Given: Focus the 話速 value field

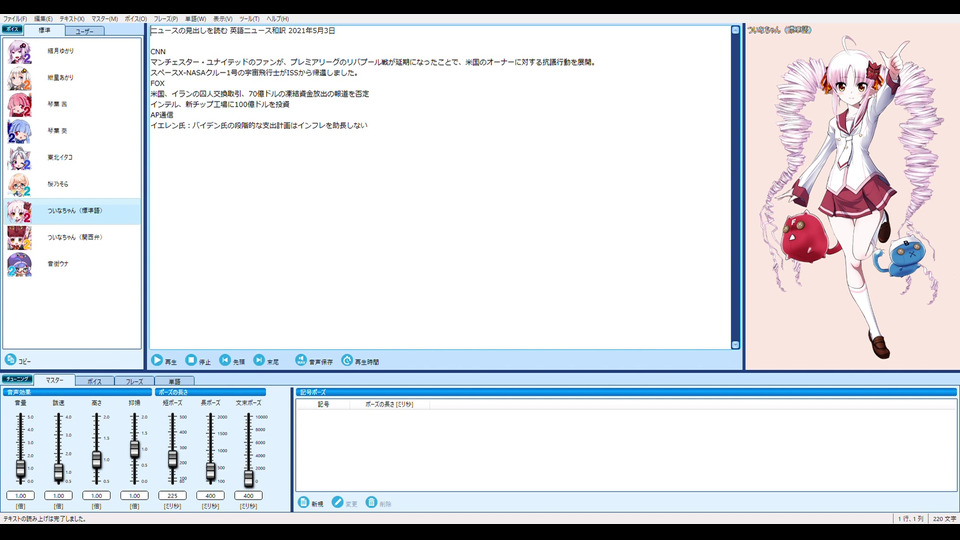Looking at the screenshot, I should tap(58, 495).
